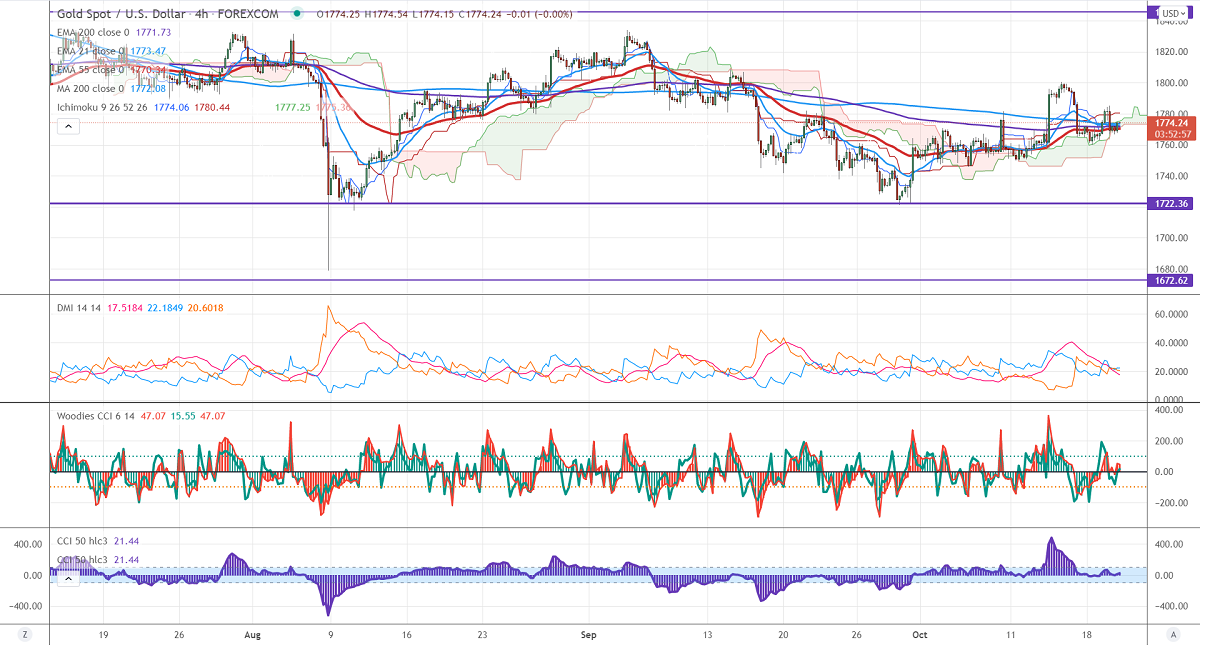Click the Oct date on time axis
Viewport: 1206px width, 648px height.
tap(918, 635)
